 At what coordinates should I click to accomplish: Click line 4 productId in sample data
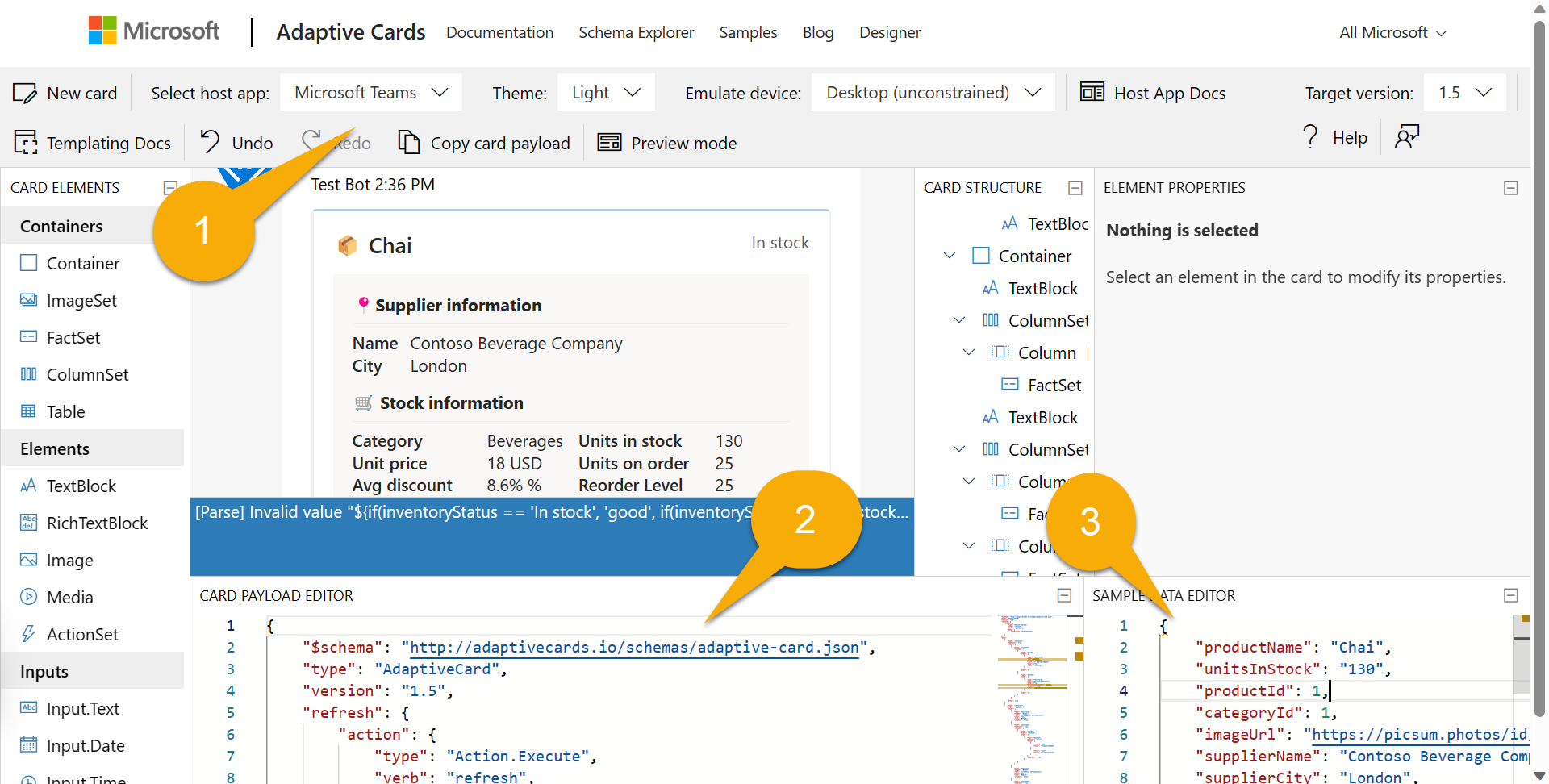pyautogui.click(x=1261, y=691)
